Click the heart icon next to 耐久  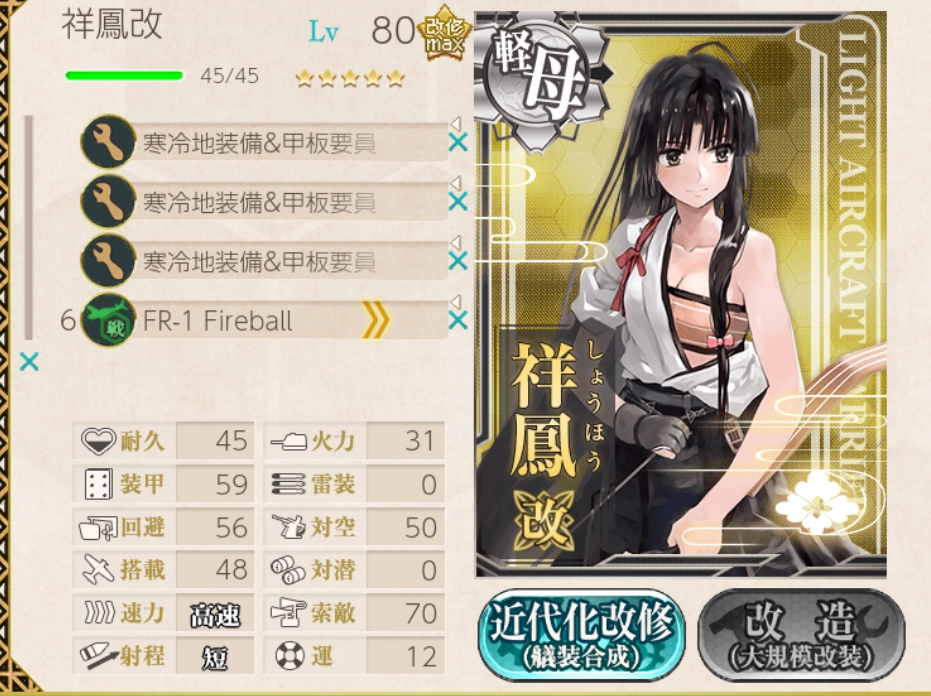[x=97, y=441]
